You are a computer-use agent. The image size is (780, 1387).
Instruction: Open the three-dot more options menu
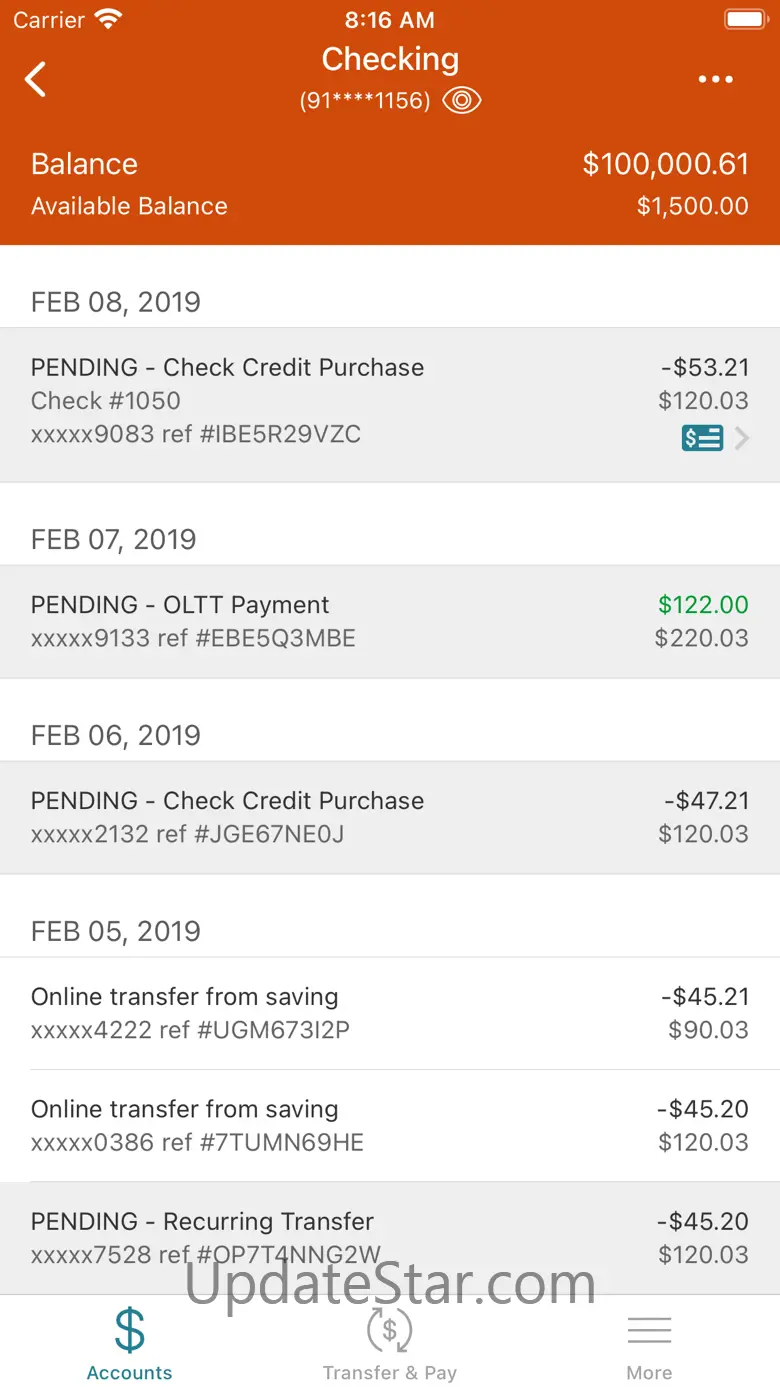pos(715,79)
